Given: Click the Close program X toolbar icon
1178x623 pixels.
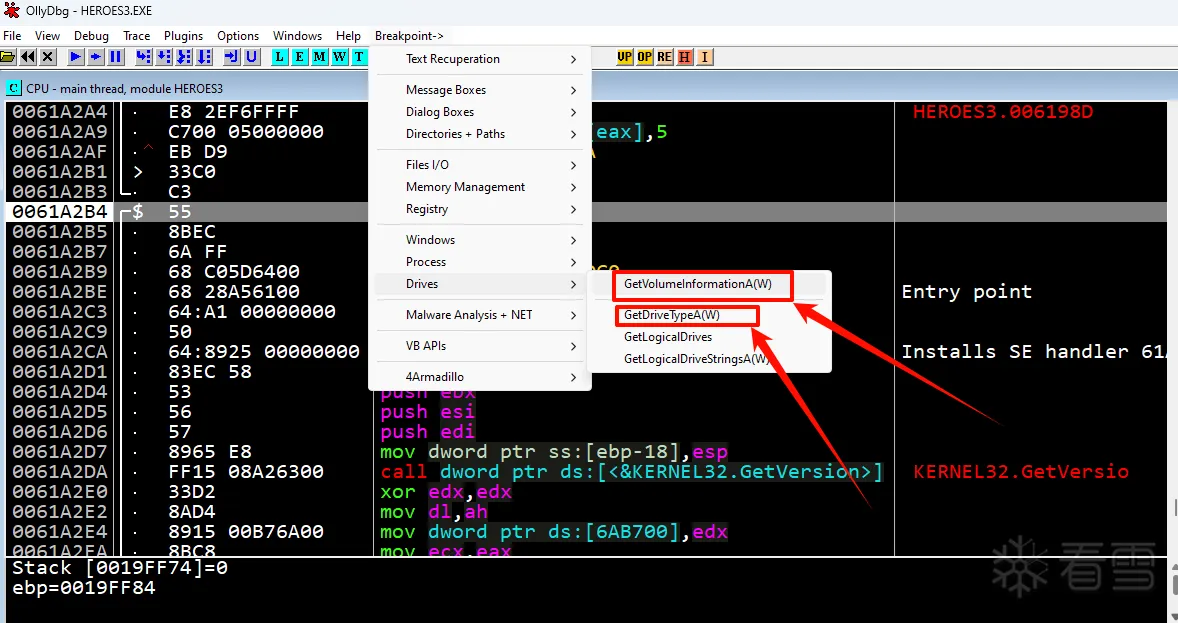Looking at the screenshot, I should [x=48, y=57].
